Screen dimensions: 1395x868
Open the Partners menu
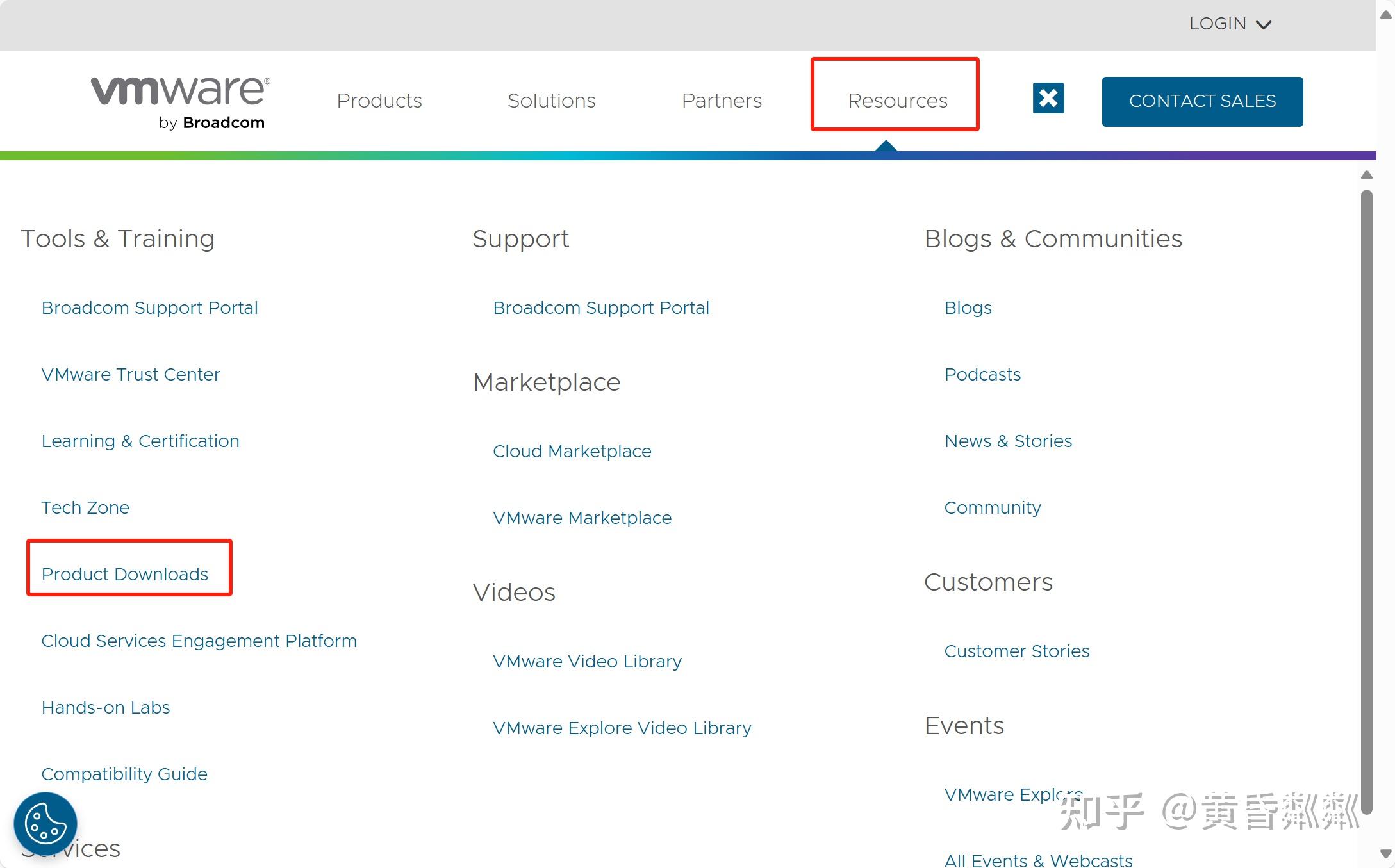pos(722,101)
